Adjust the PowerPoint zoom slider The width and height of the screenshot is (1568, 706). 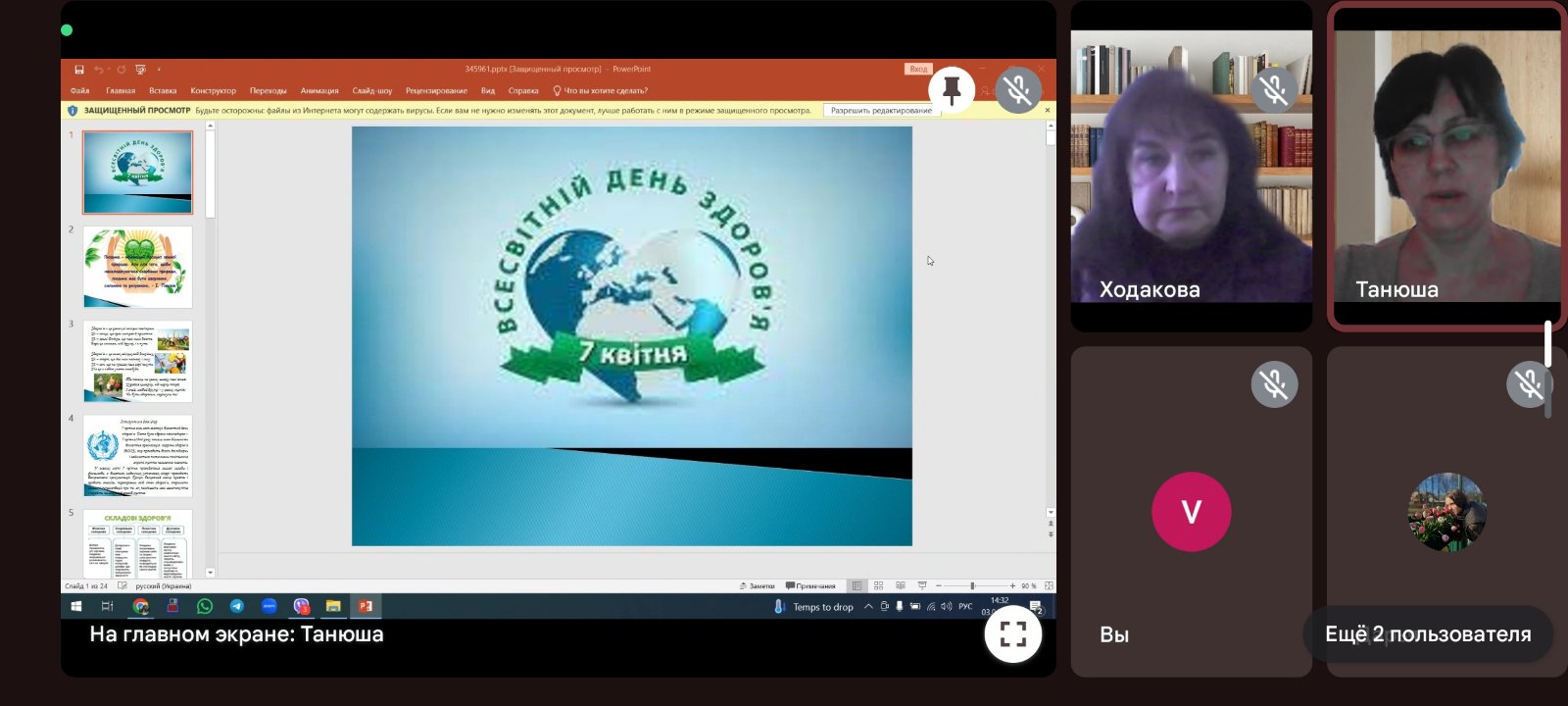(x=972, y=585)
